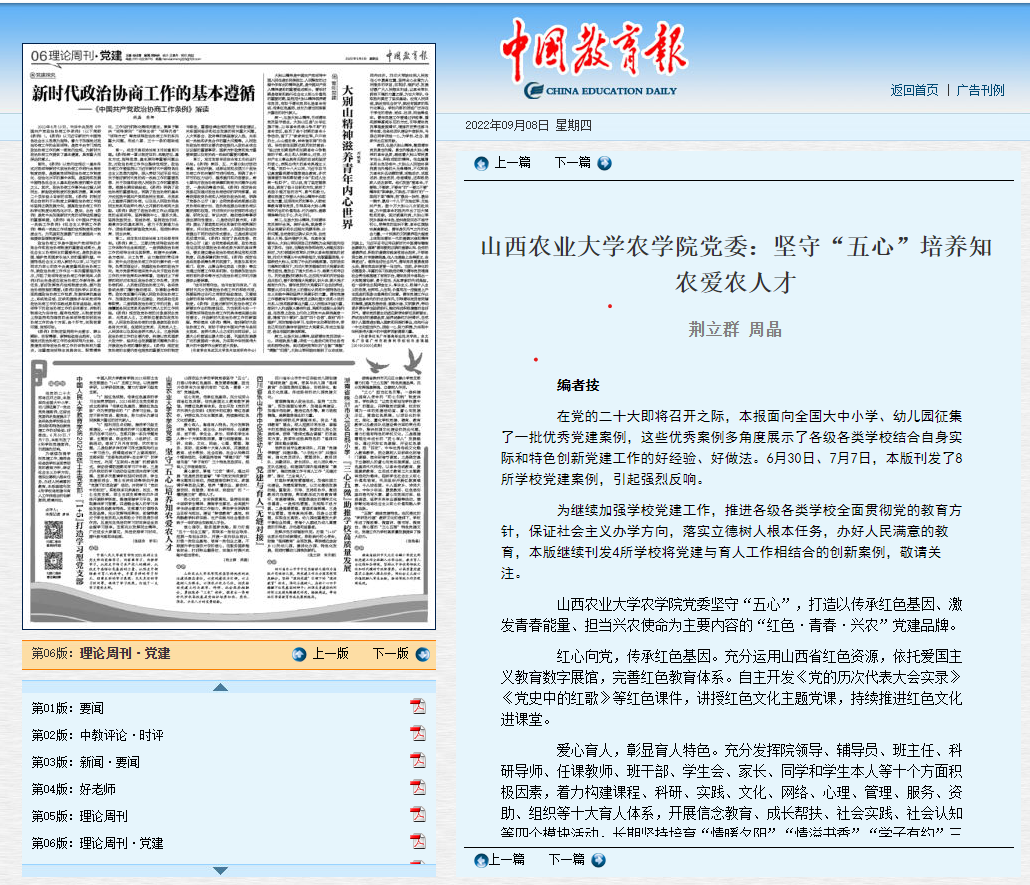
Task: Click the previous edition (上一版) arrow icon
Action: [299, 654]
